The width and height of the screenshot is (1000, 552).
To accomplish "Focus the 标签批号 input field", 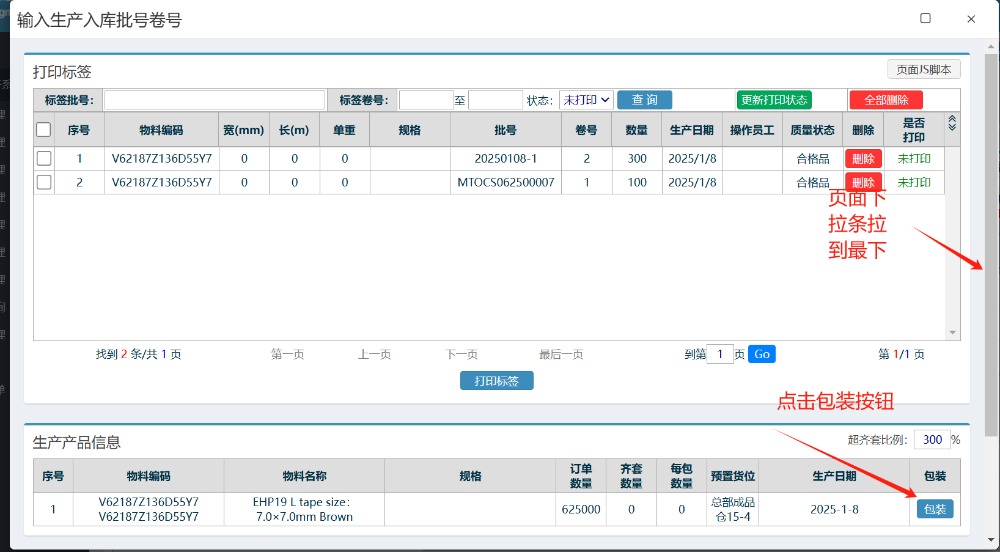I will coord(214,100).
